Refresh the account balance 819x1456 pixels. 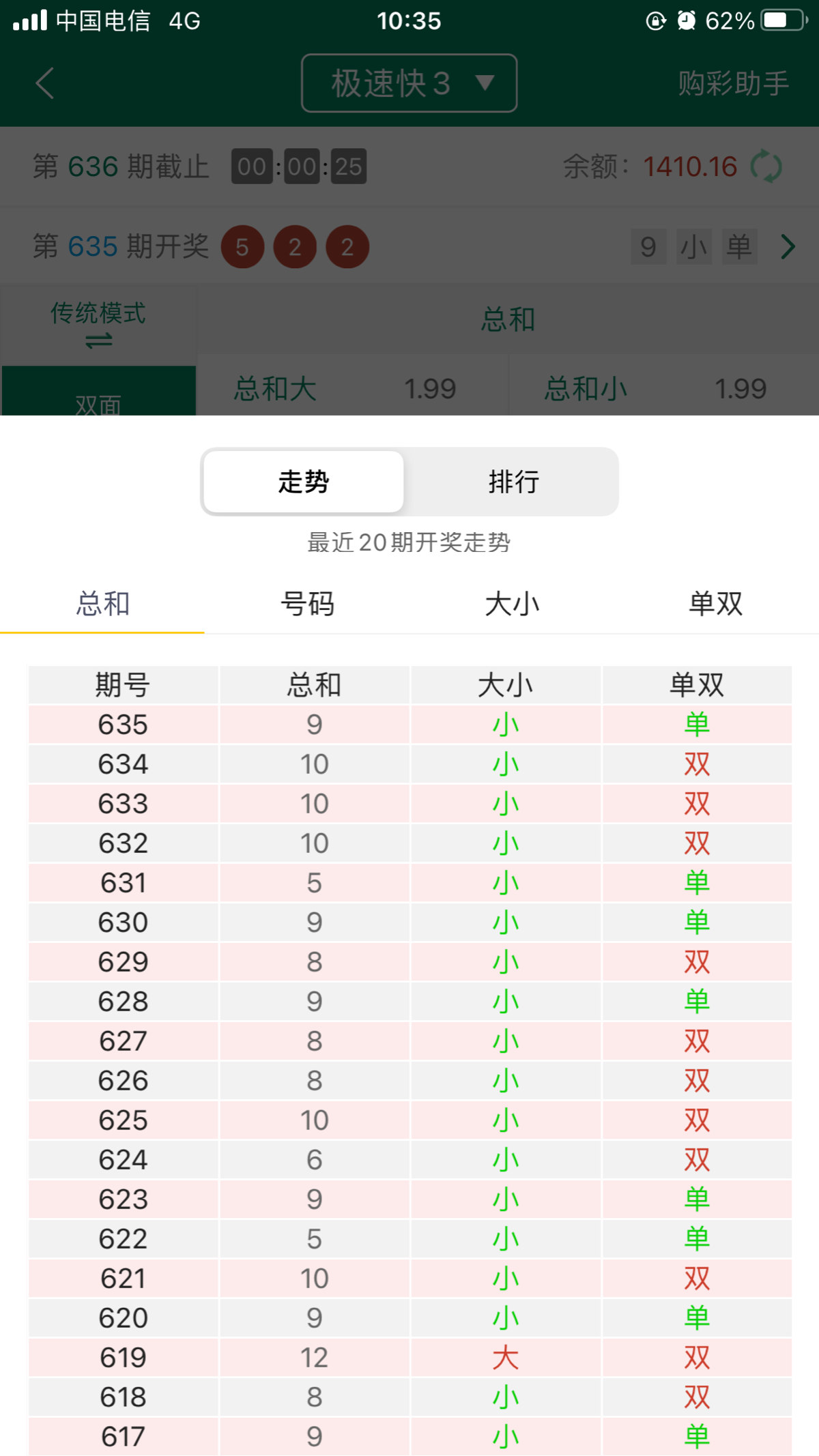766,166
